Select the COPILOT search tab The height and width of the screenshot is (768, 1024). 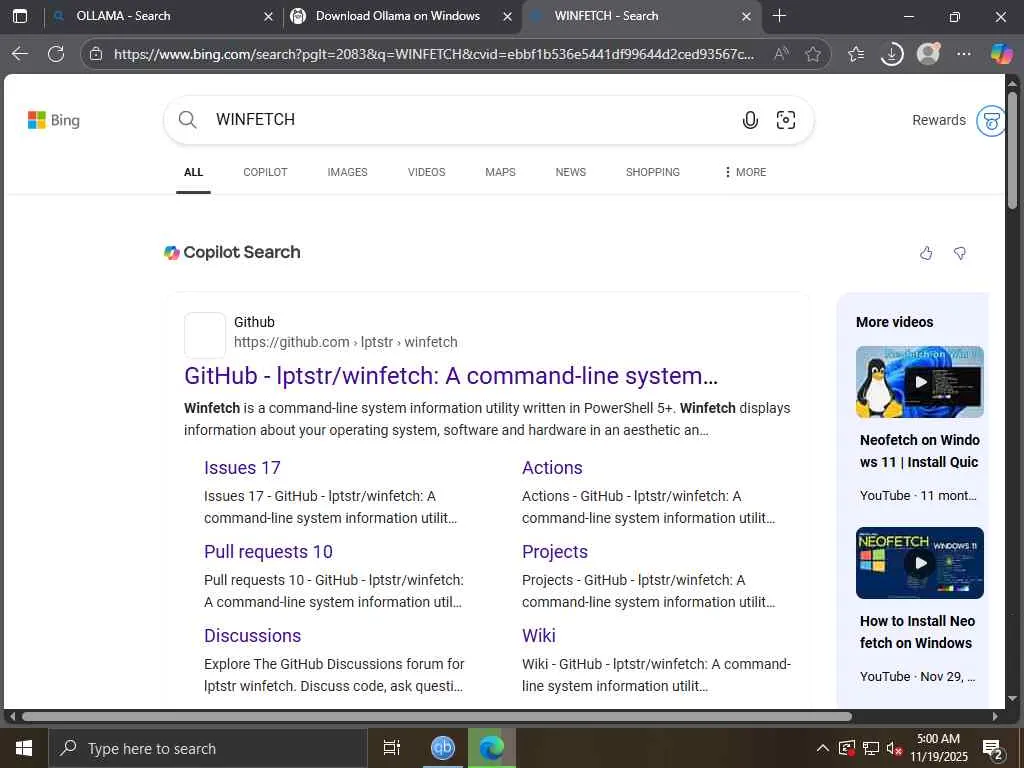pyautogui.click(x=265, y=172)
